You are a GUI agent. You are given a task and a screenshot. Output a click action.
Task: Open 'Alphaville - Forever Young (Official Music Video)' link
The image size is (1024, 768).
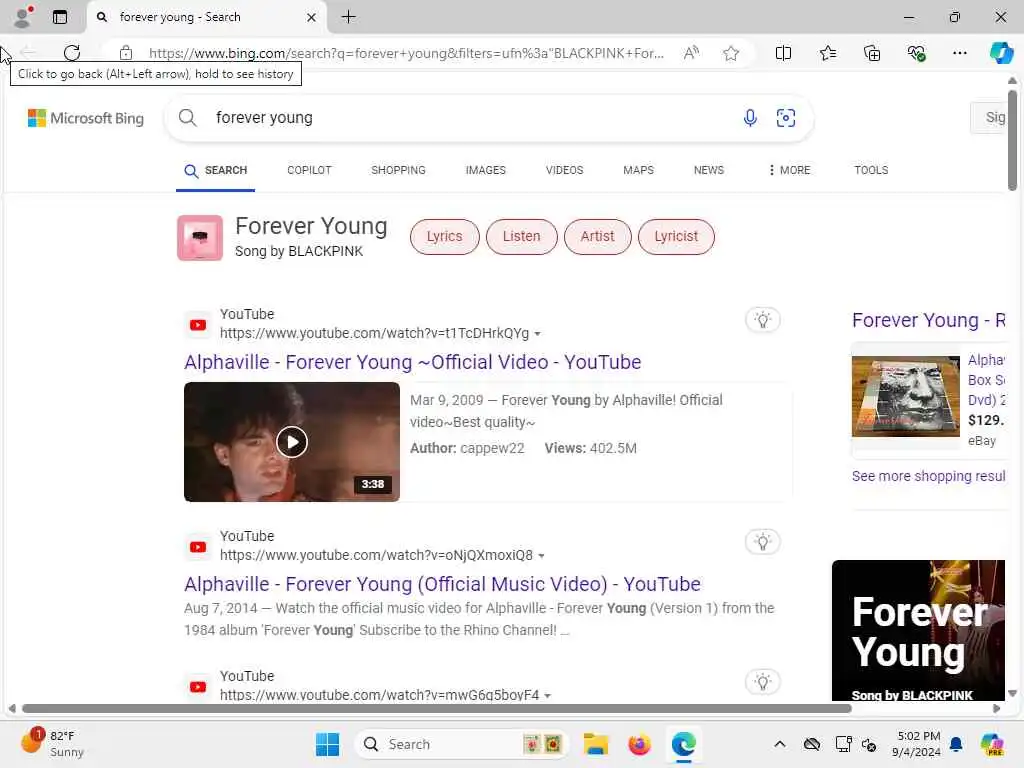coord(442,584)
